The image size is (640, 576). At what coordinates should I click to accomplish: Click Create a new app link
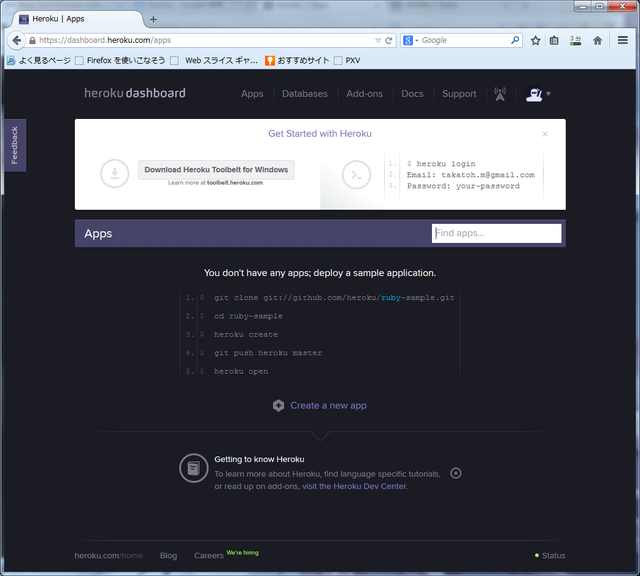(328, 406)
